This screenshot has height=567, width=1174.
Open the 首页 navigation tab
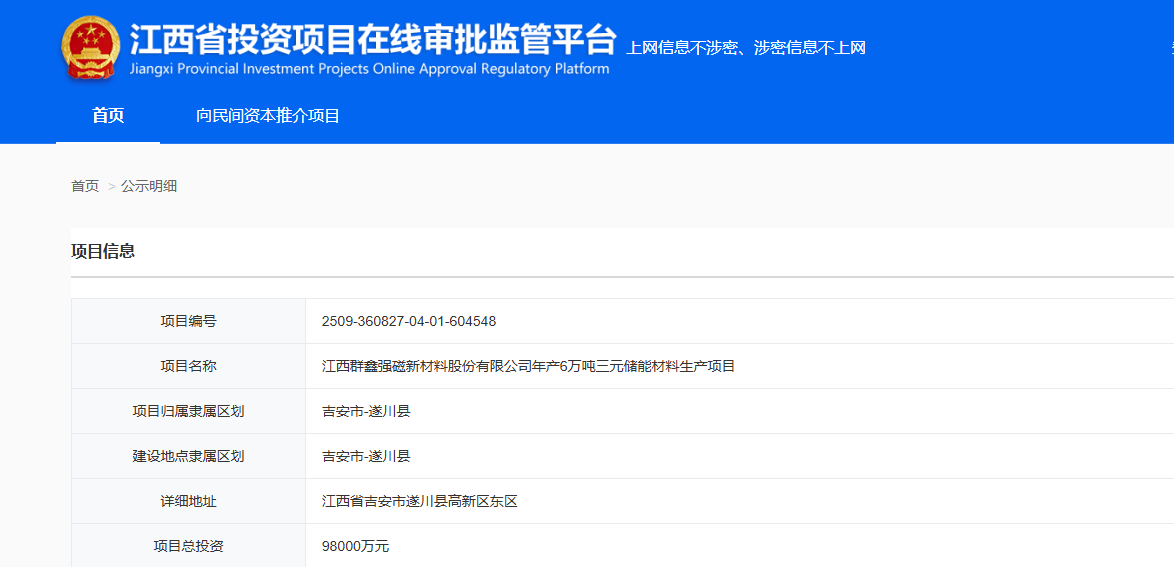108,116
